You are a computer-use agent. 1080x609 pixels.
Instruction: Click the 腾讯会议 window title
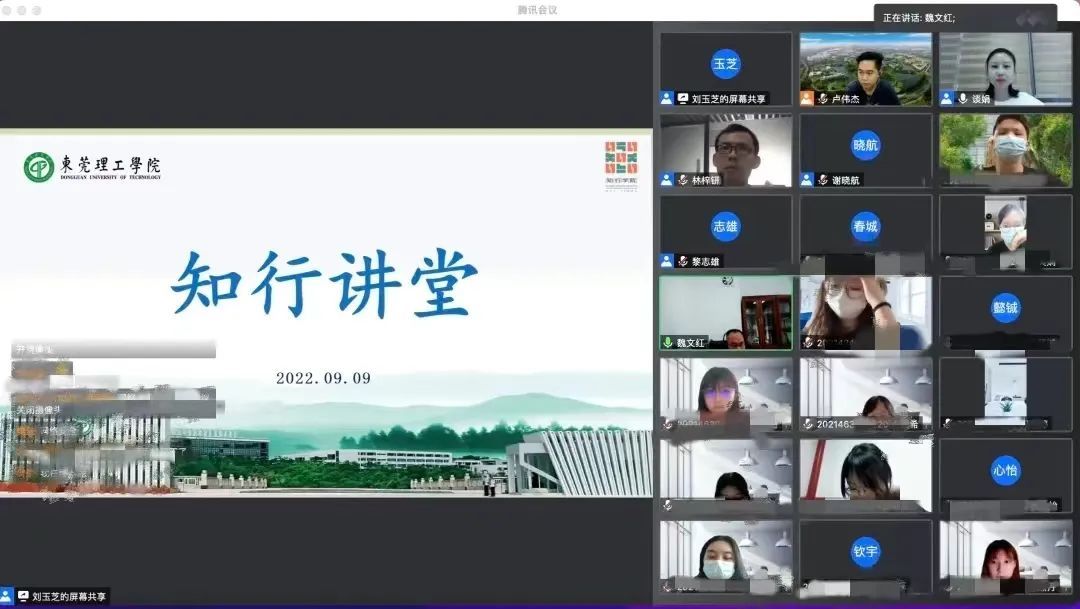coord(537,10)
